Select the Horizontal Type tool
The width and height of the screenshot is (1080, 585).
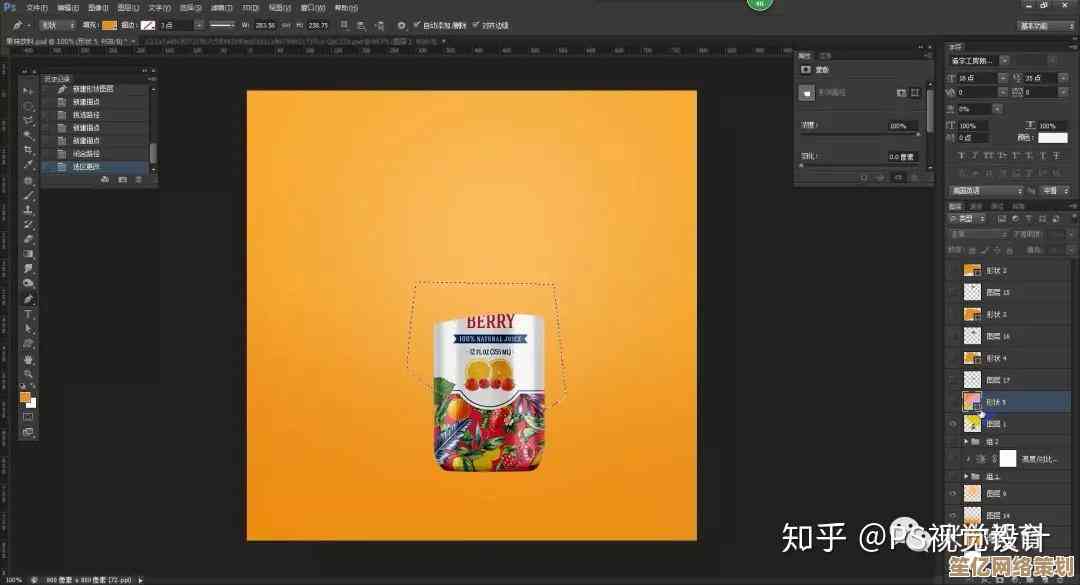pos(28,313)
